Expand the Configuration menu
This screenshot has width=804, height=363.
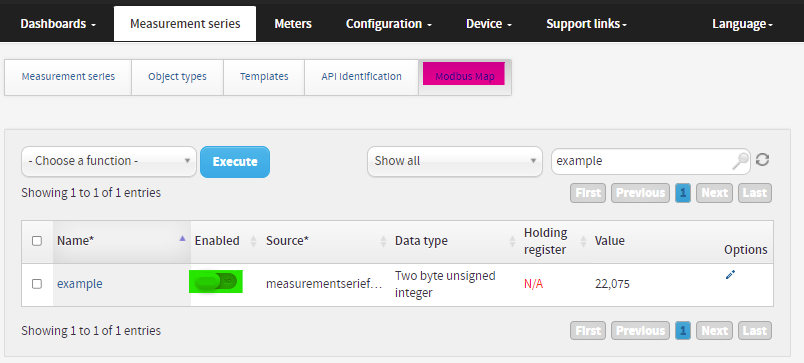click(x=389, y=24)
